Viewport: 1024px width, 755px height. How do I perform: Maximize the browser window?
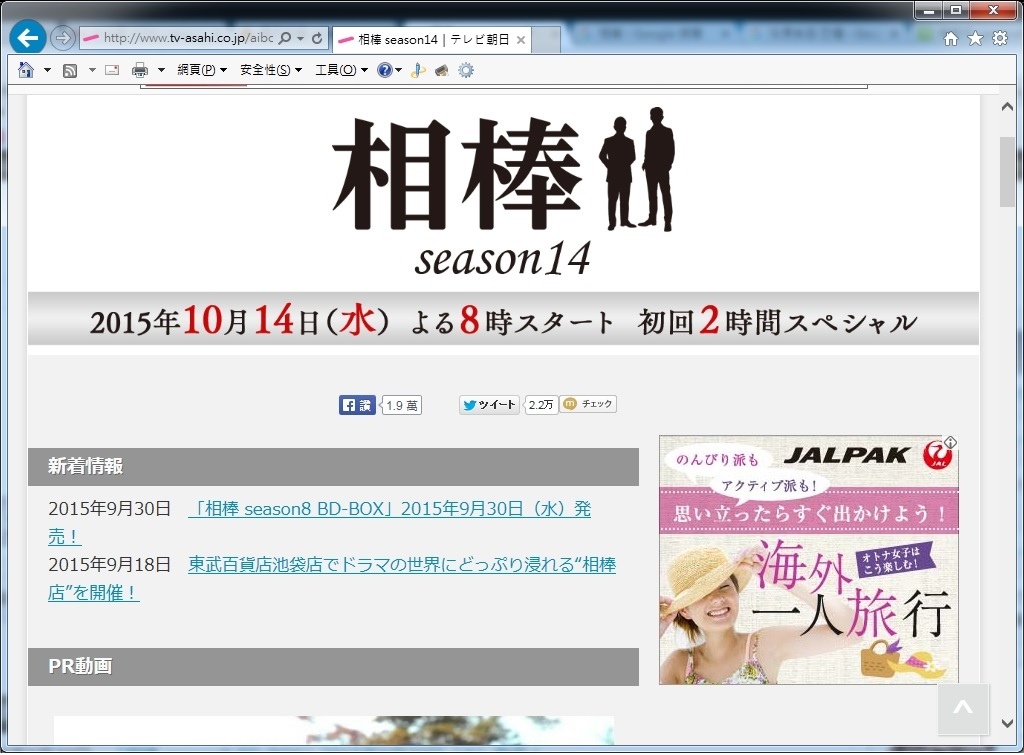(x=956, y=10)
